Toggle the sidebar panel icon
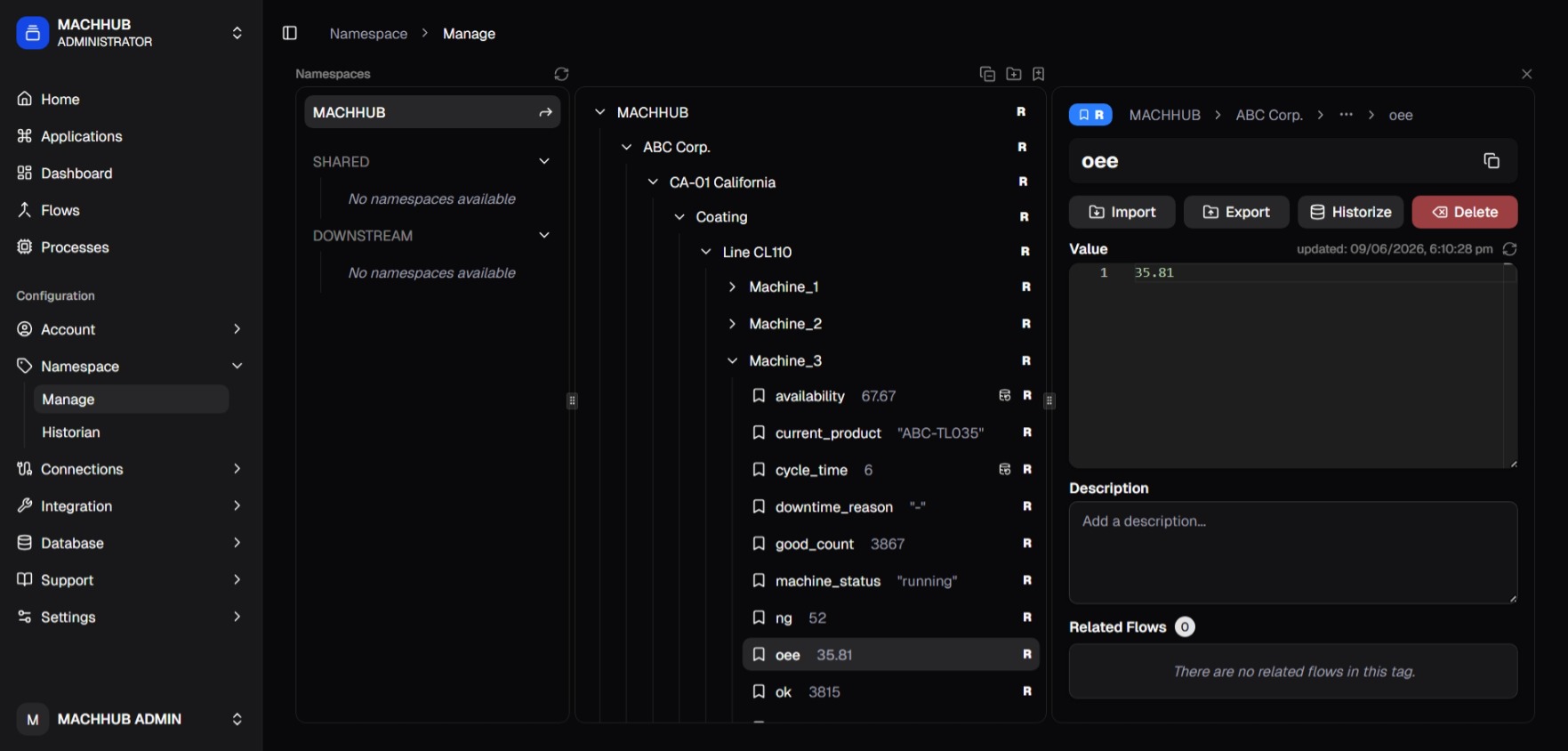Viewport: 1568px width, 751px height. [x=290, y=33]
